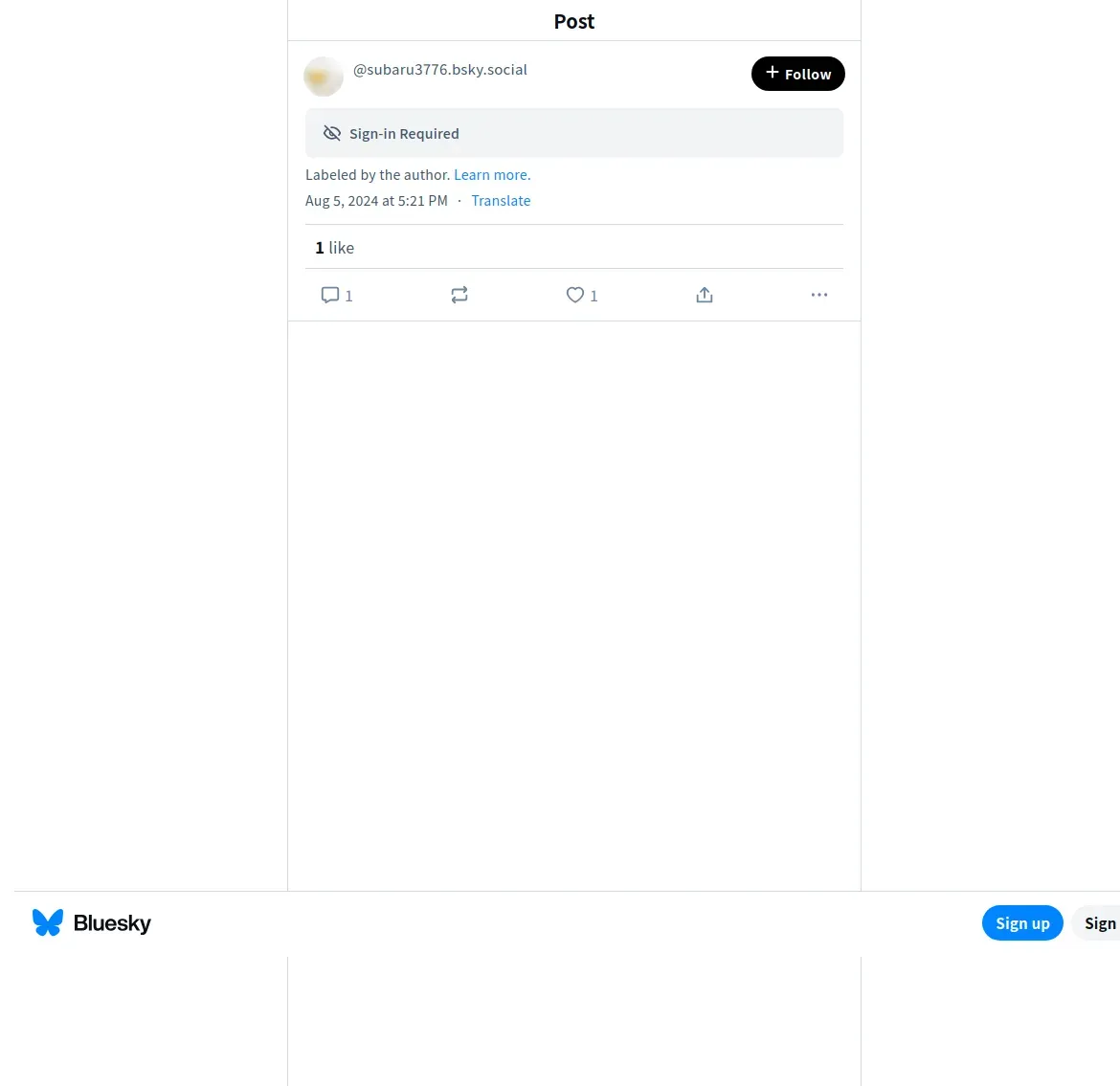
Task: Open the blurred profile avatar
Action: pyautogui.click(x=324, y=77)
